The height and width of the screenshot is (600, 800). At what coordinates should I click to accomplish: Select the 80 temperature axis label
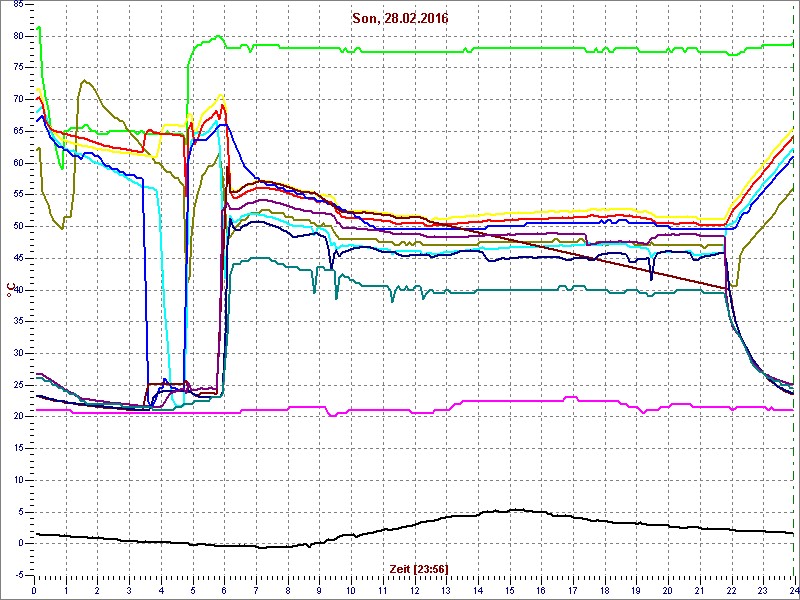18,36
